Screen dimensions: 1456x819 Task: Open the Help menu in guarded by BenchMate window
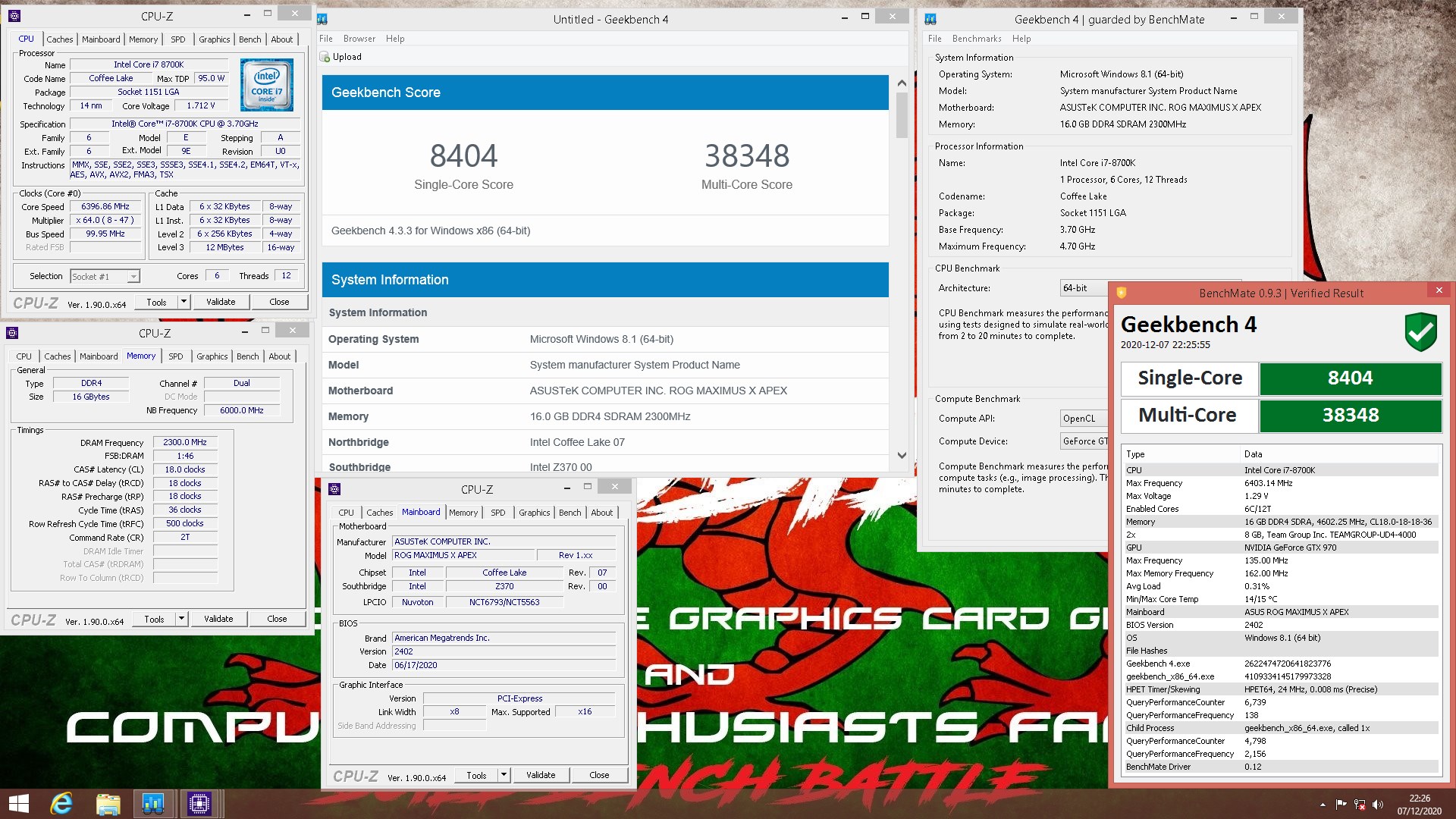[1021, 39]
